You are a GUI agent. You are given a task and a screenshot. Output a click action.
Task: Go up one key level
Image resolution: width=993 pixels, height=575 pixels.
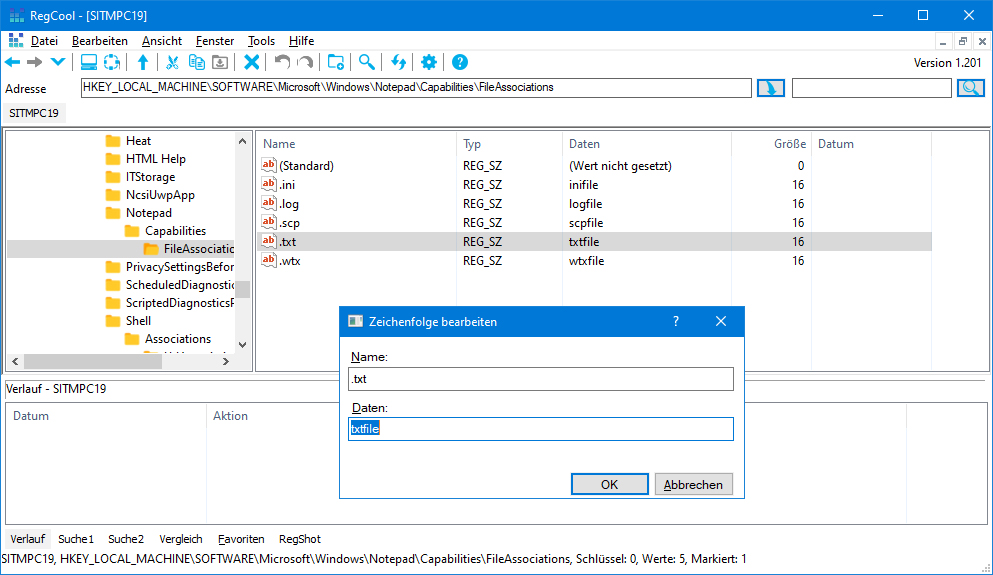point(143,62)
